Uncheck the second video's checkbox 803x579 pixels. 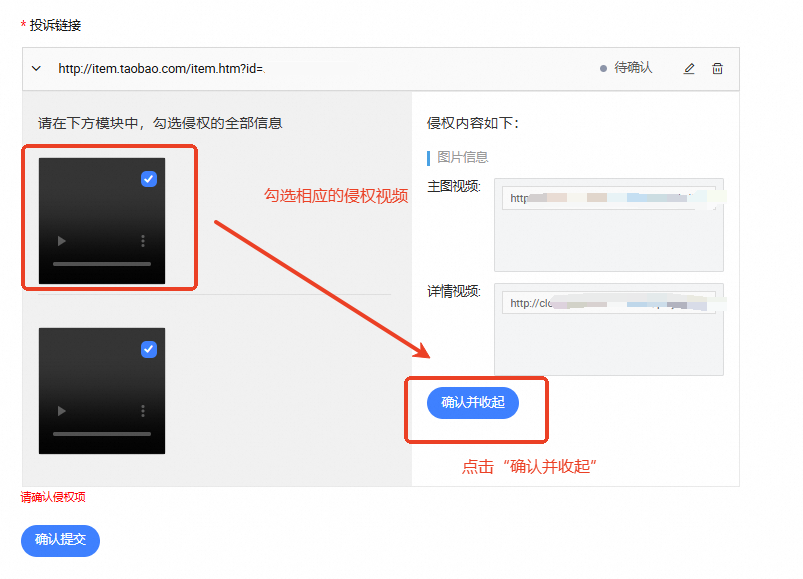point(149,349)
